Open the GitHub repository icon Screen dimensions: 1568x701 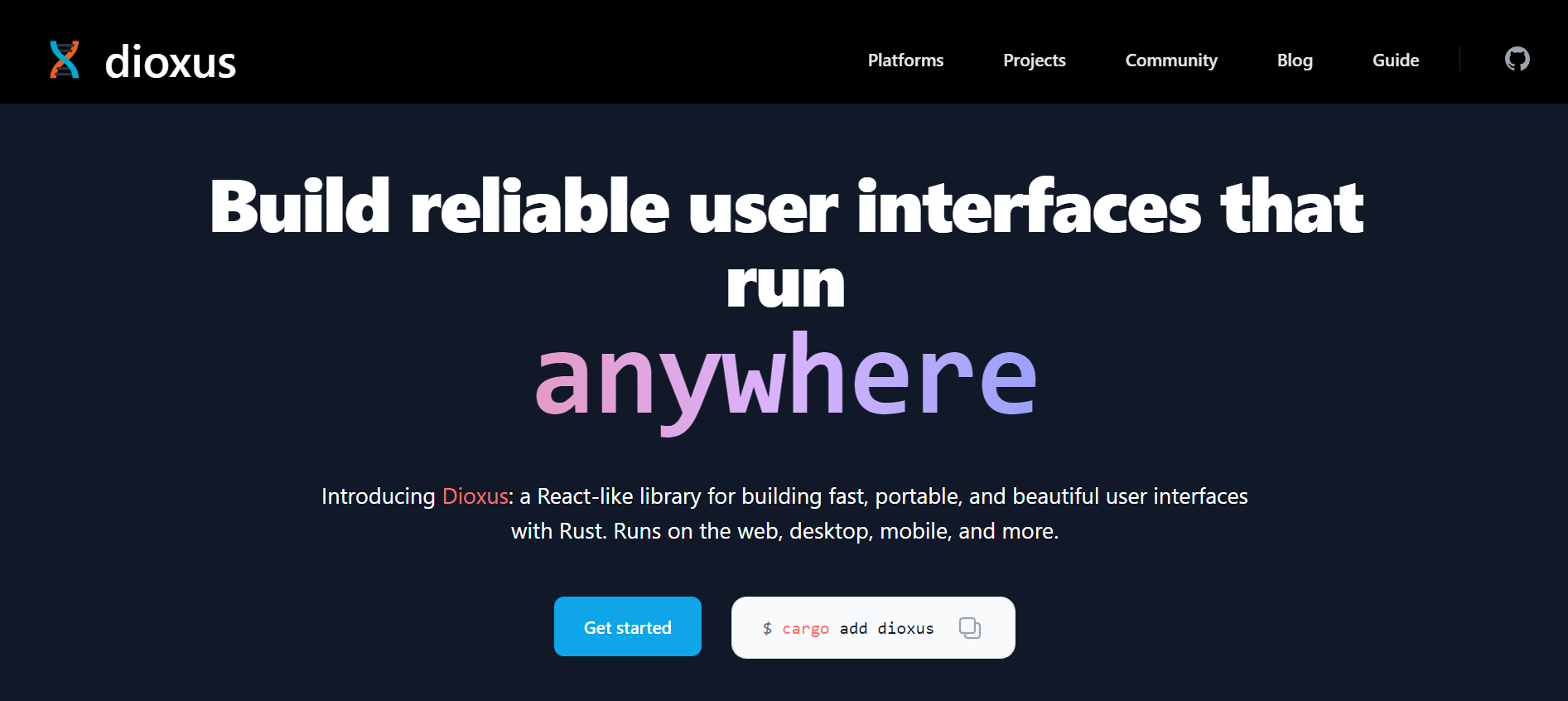coord(1517,59)
